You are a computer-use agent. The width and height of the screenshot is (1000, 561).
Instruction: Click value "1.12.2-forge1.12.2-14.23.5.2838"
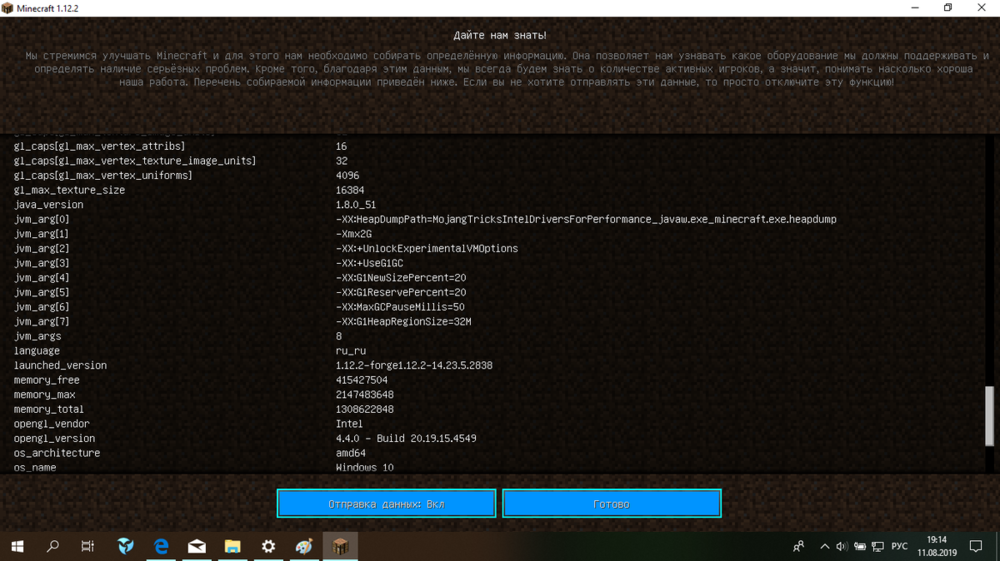pyautogui.click(x=414, y=365)
